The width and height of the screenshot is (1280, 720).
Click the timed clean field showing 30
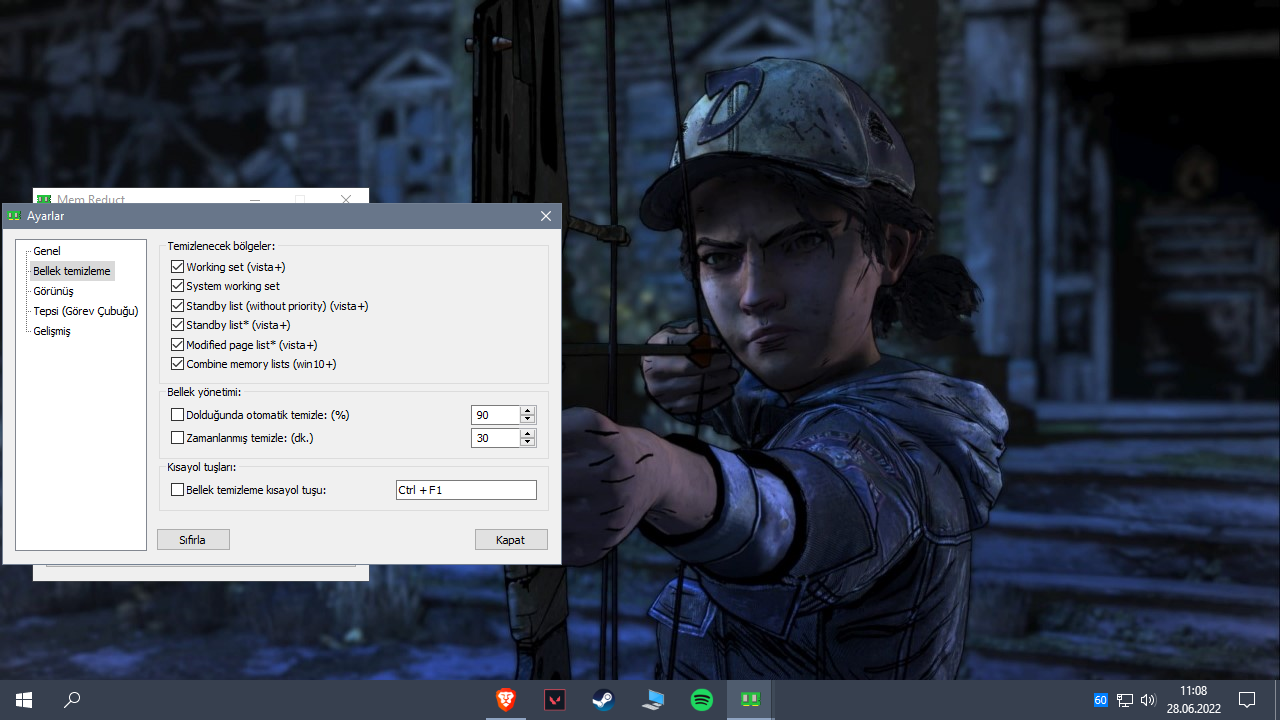(496, 438)
